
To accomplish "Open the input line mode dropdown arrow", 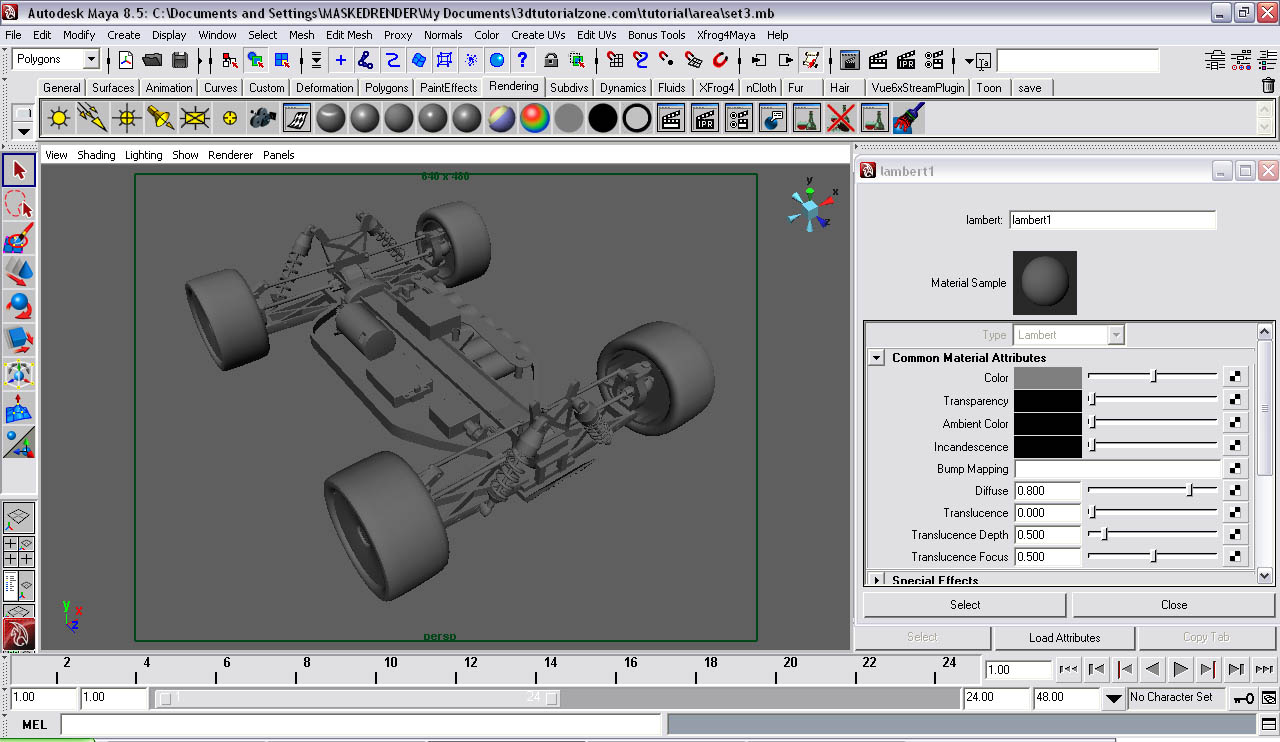I will pyautogui.click(x=969, y=61).
